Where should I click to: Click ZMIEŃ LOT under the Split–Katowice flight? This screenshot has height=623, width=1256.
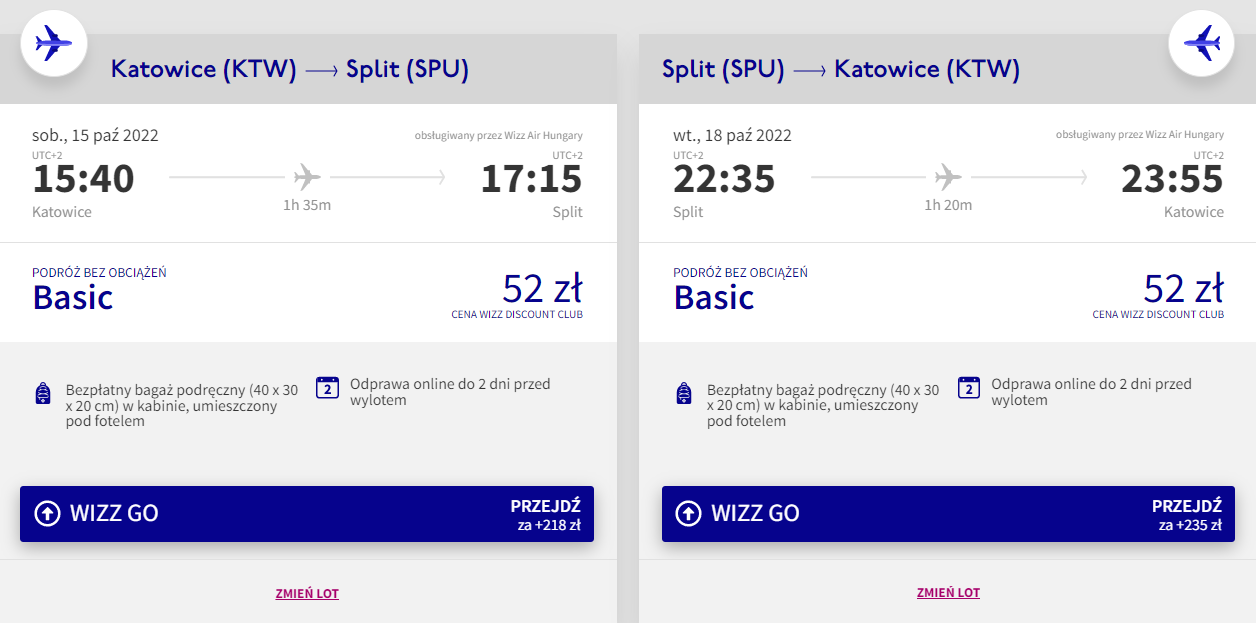pos(948,593)
